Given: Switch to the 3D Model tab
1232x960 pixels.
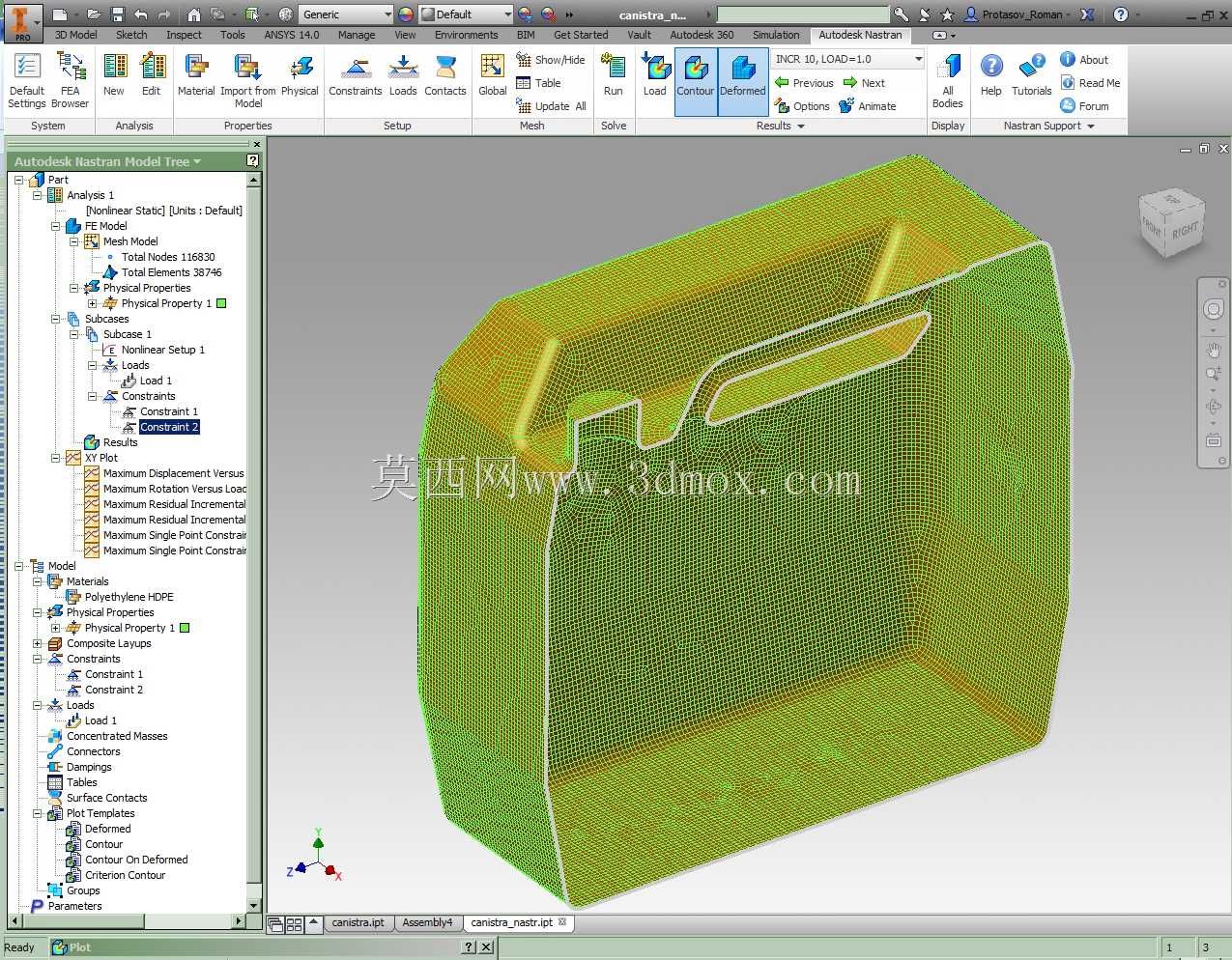Looking at the screenshot, I should [75, 35].
